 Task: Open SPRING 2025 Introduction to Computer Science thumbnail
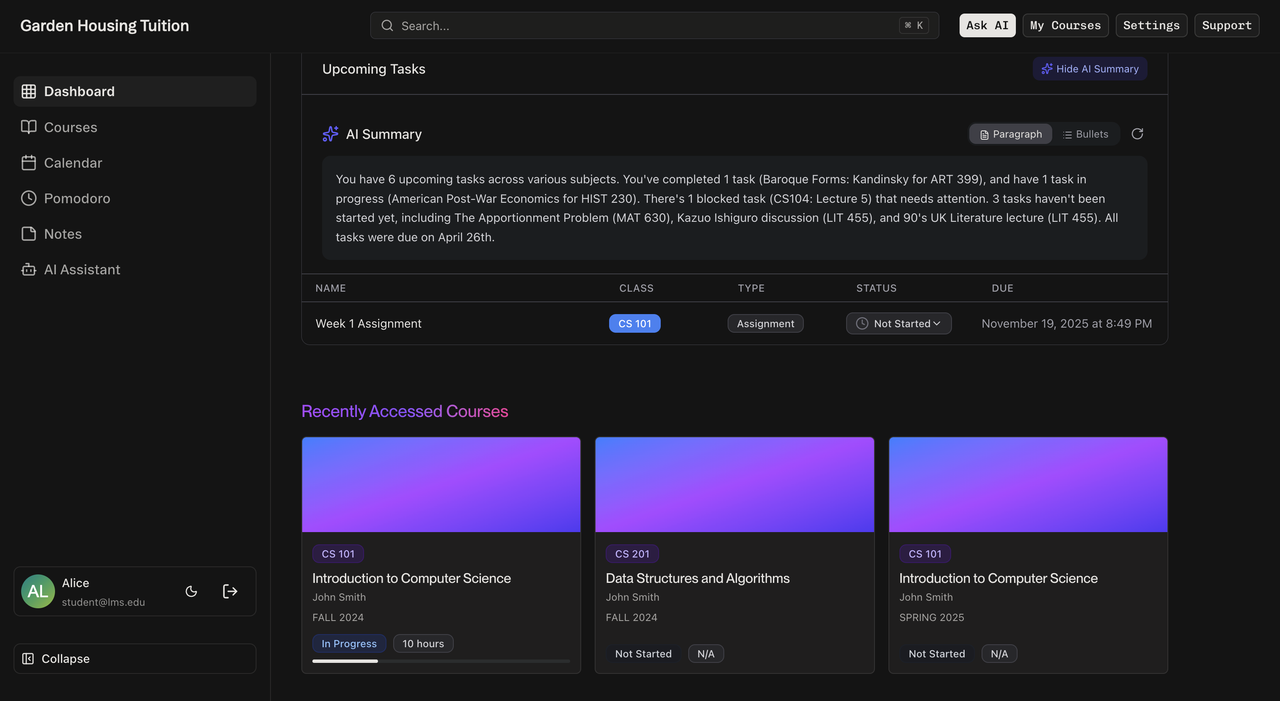tap(1028, 485)
